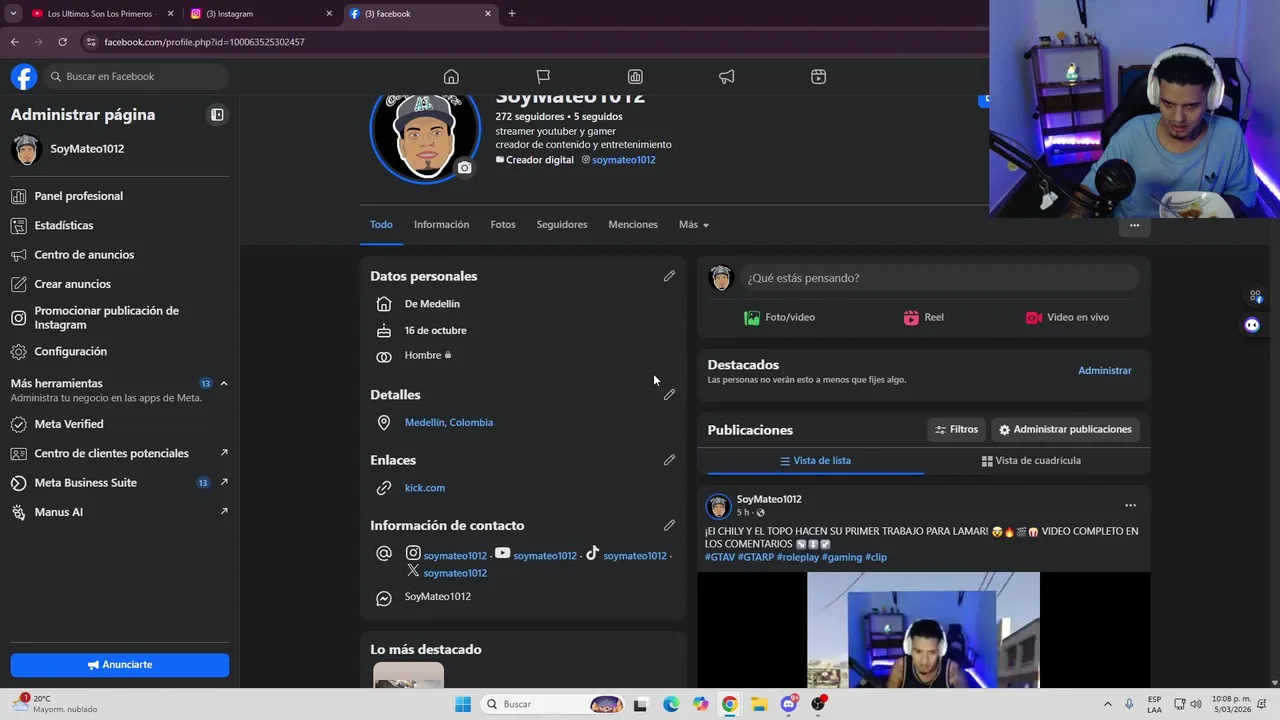Open the post video thumbnail
This screenshot has width=1280, height=720.
923,630
